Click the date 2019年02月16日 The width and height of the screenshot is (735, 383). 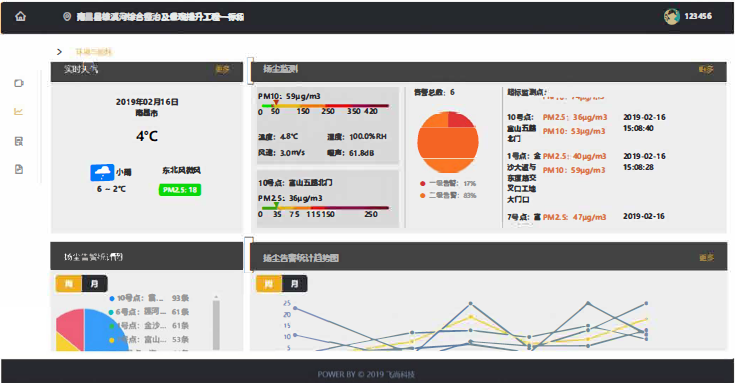[147, 102]
